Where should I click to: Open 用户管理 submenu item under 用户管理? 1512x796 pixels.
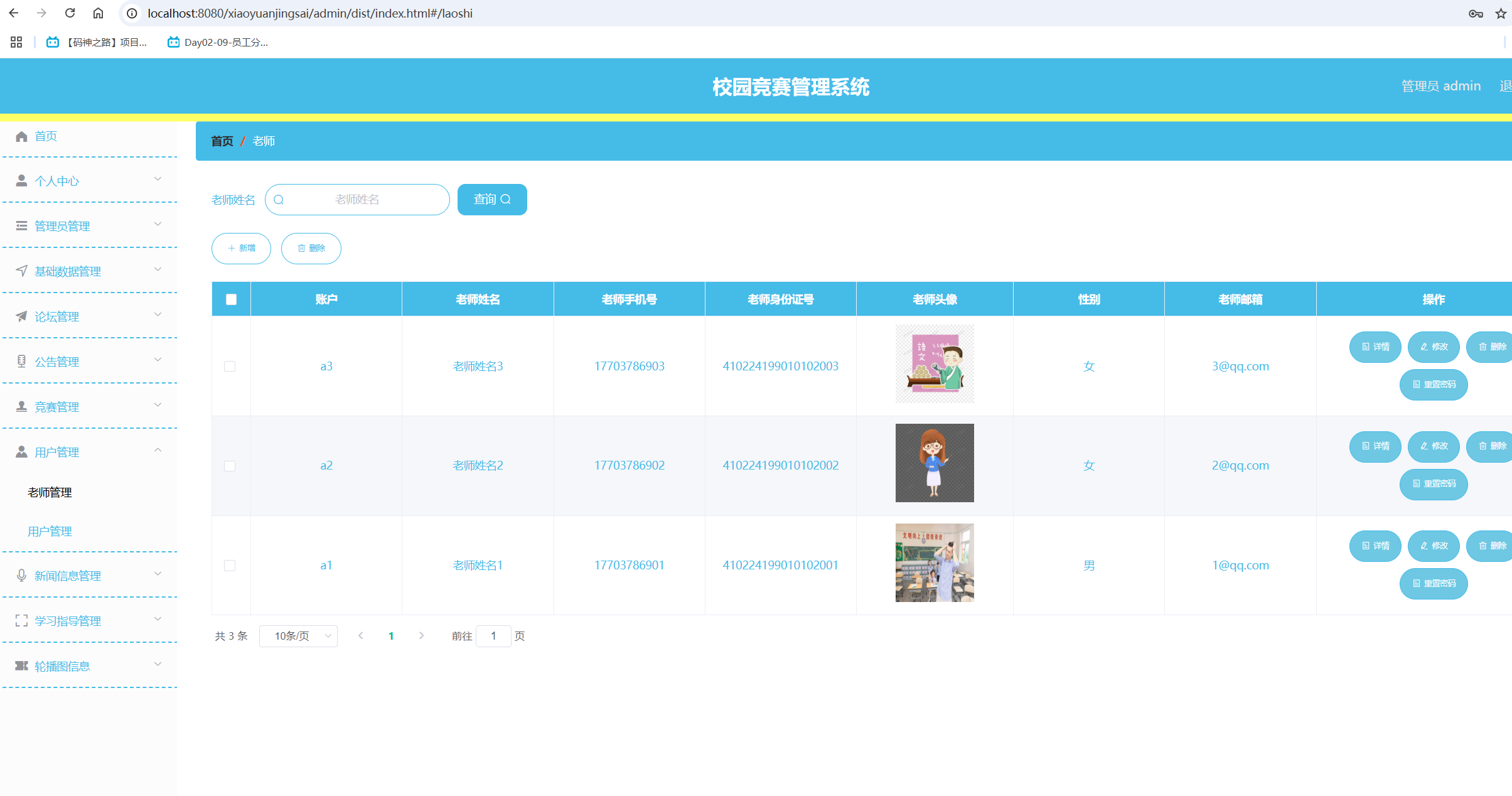click(x=50, y=531)
